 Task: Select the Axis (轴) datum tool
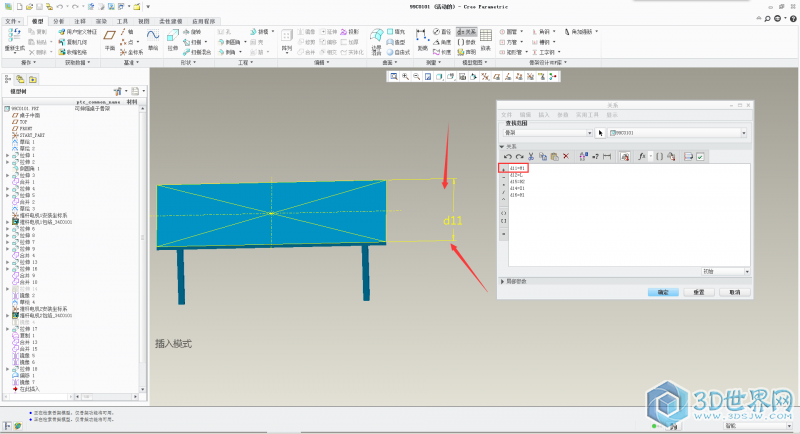[x=127, y=32]
